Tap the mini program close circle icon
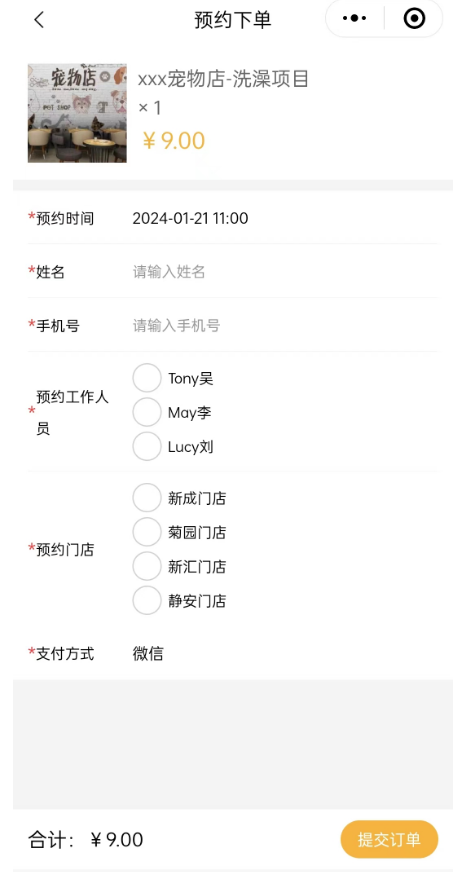Viewport: 470px width, 872px height. click(414, 18)
